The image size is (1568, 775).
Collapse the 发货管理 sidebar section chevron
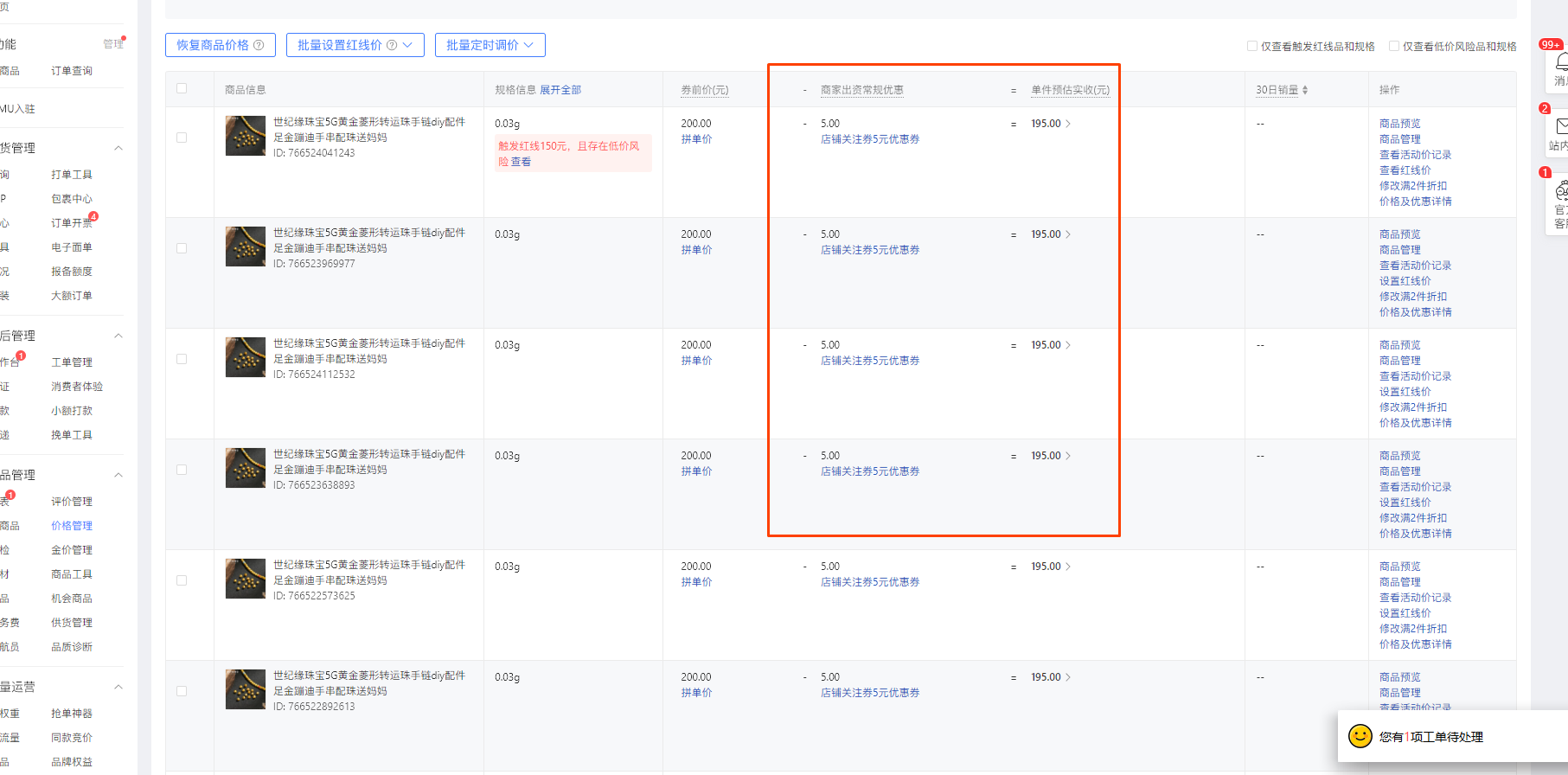(x=118, y=148)
